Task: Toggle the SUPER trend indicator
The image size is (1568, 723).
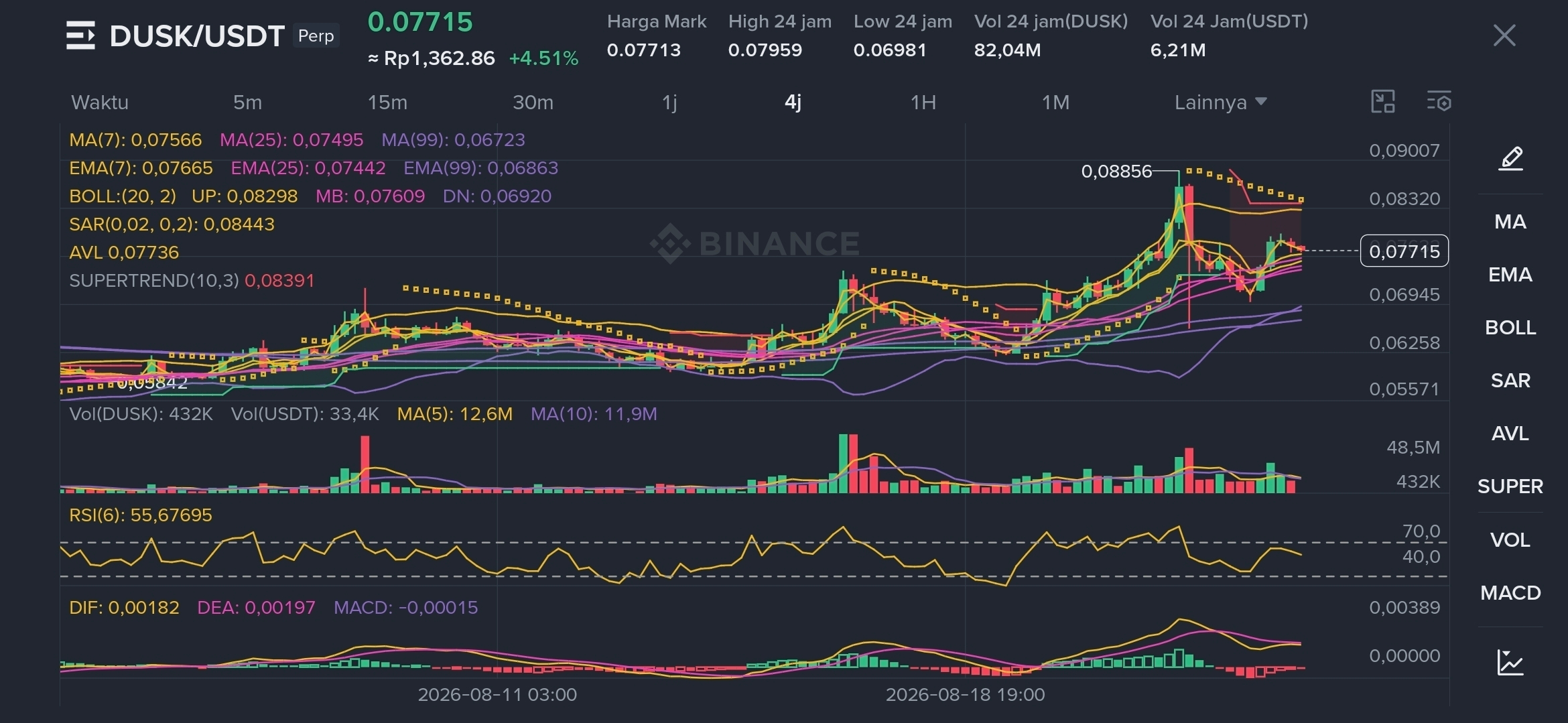Action: pos(1510,486)
